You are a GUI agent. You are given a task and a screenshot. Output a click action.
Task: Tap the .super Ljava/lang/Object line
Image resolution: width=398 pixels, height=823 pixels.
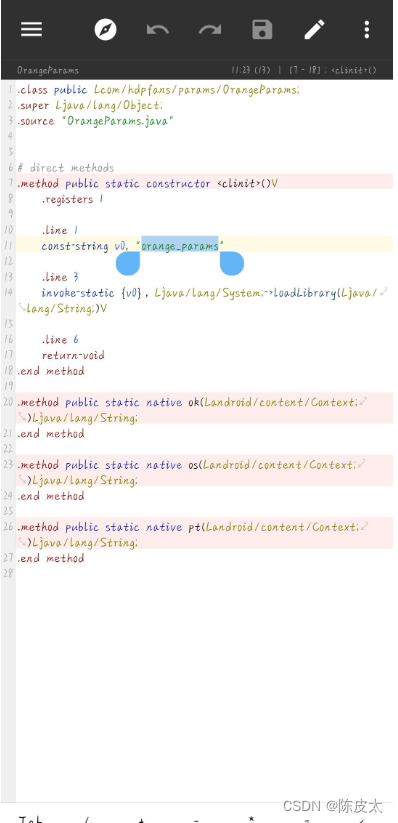pyautogui.click(x=90, y=105)
